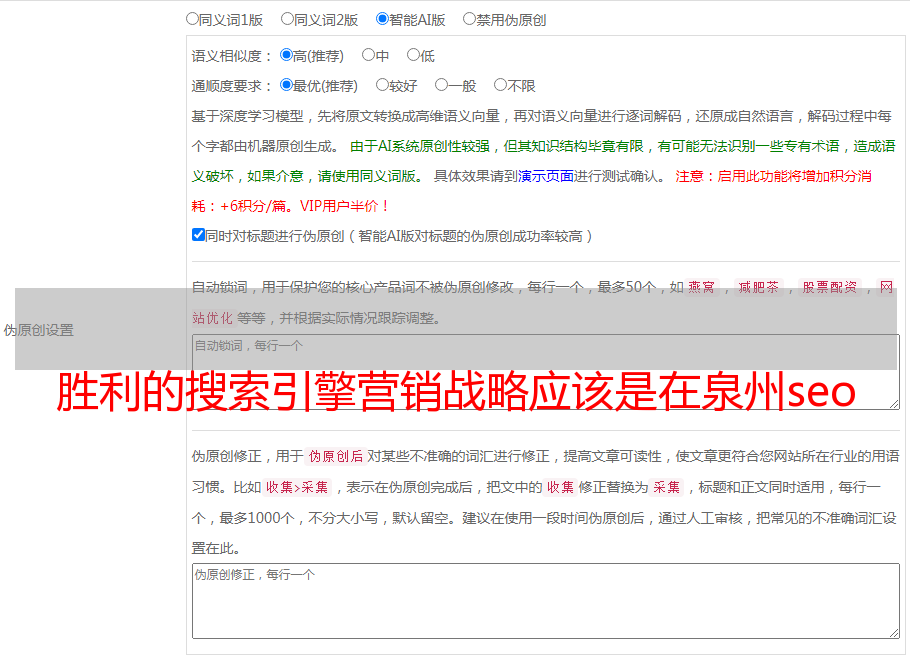
Task: Set 语义相似度 to 中
Action: [368, 55]
